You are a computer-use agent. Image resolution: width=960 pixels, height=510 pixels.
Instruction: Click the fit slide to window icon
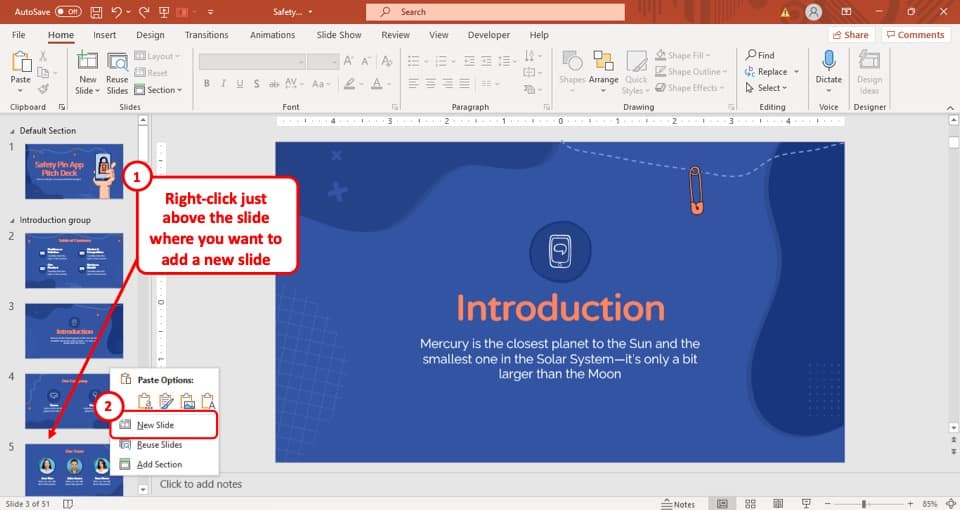951,504
